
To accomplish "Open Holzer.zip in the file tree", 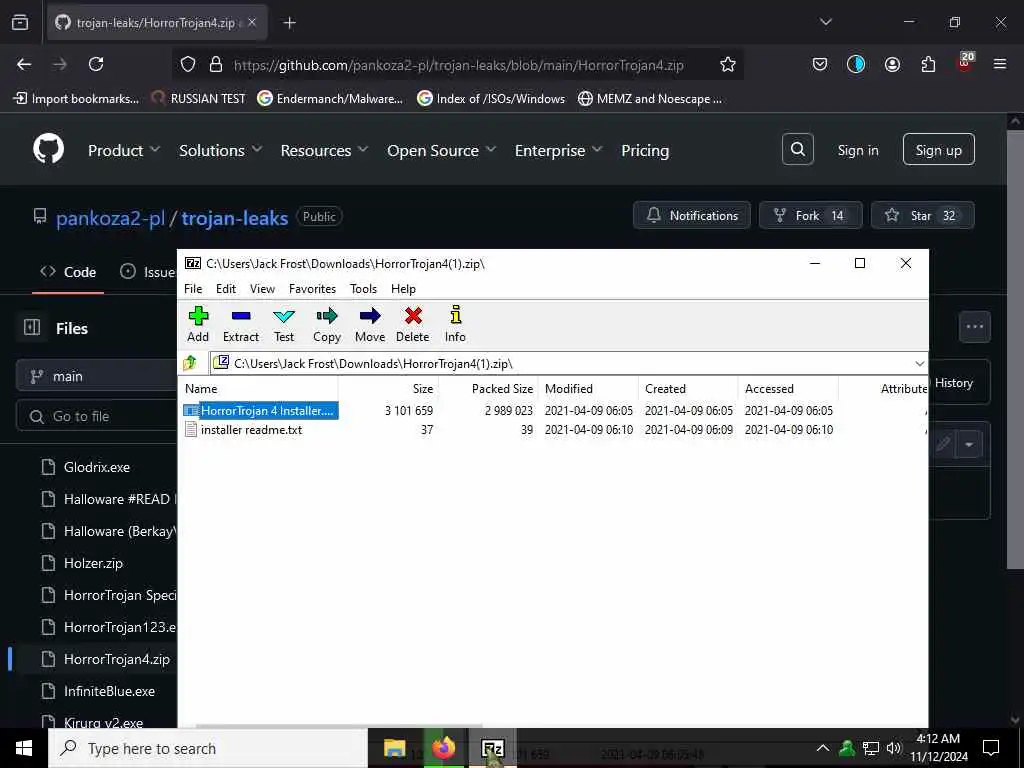I will point(93,563).
